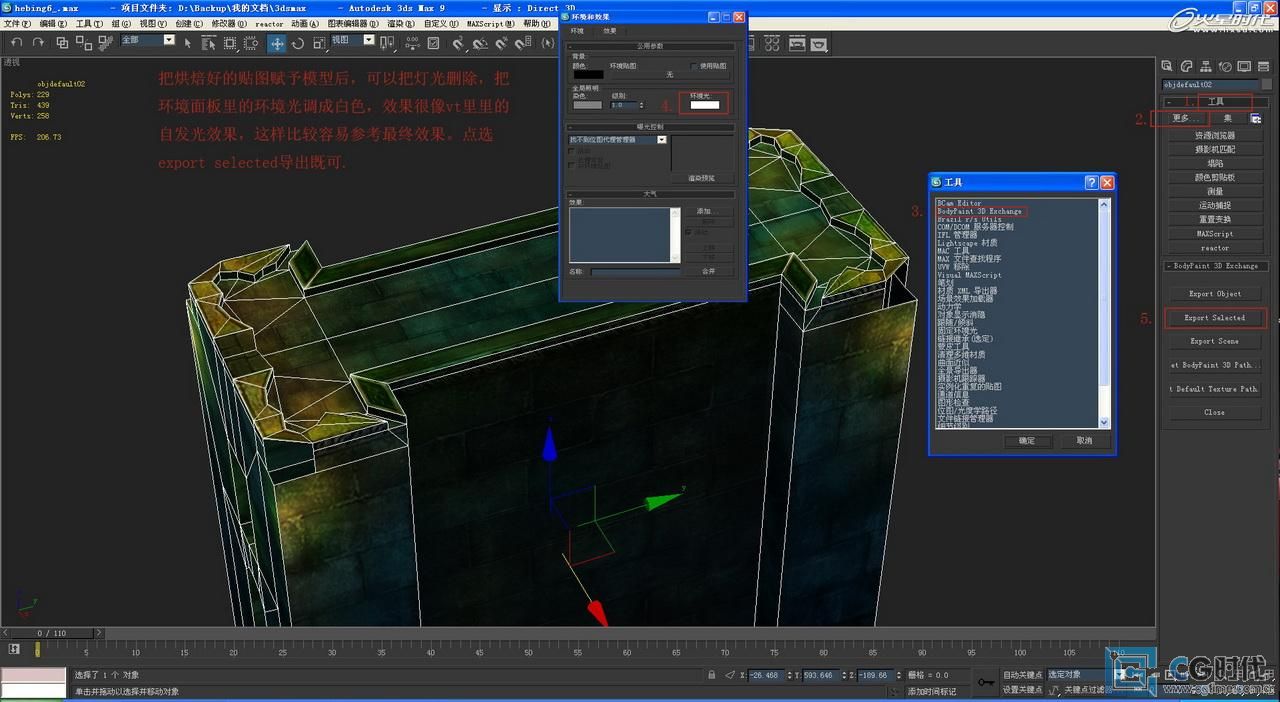
Task: Collapse the 曝光控制 rollout
Action: tap(650, 127)
